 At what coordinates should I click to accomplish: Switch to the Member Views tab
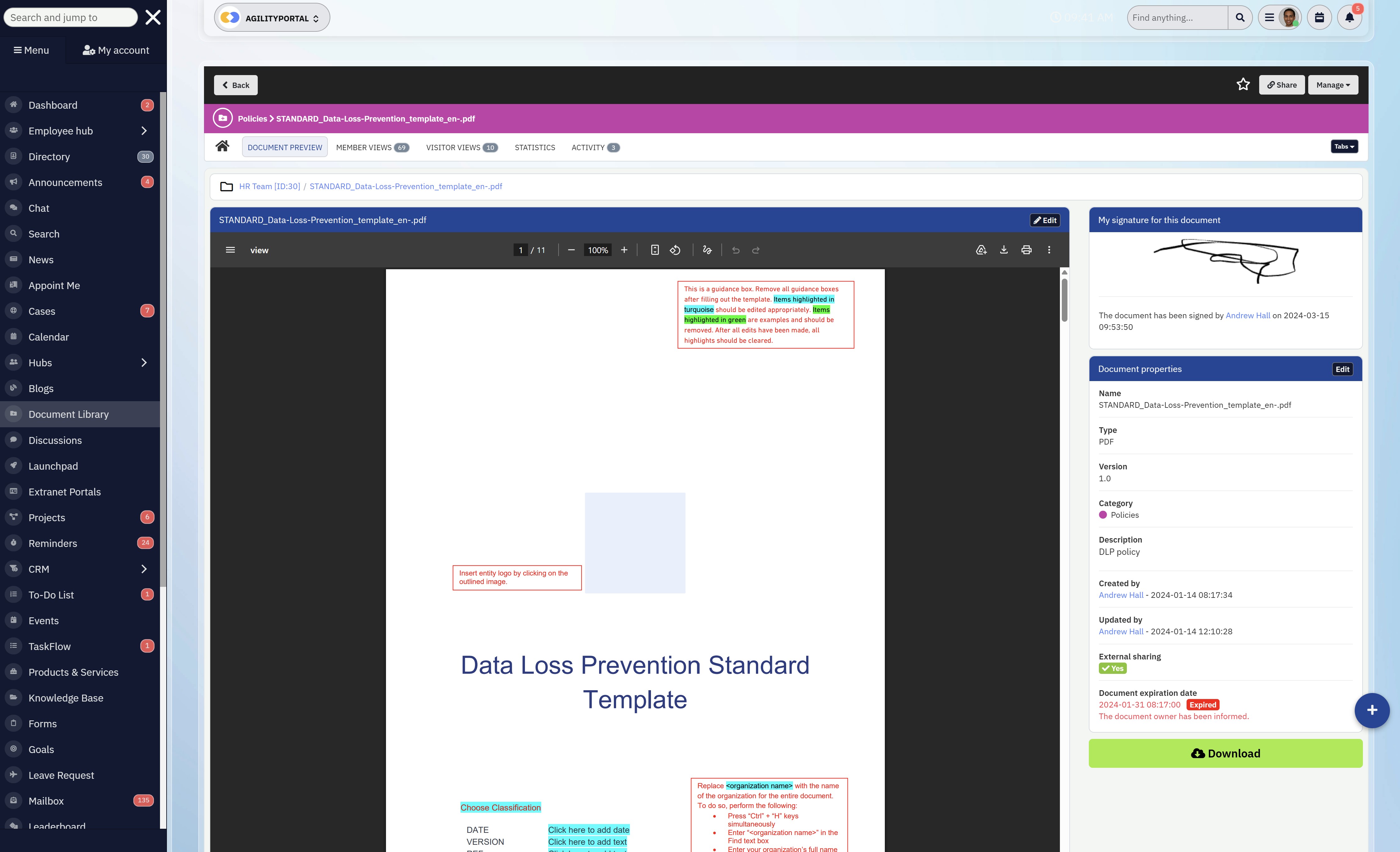click(372, 148)
